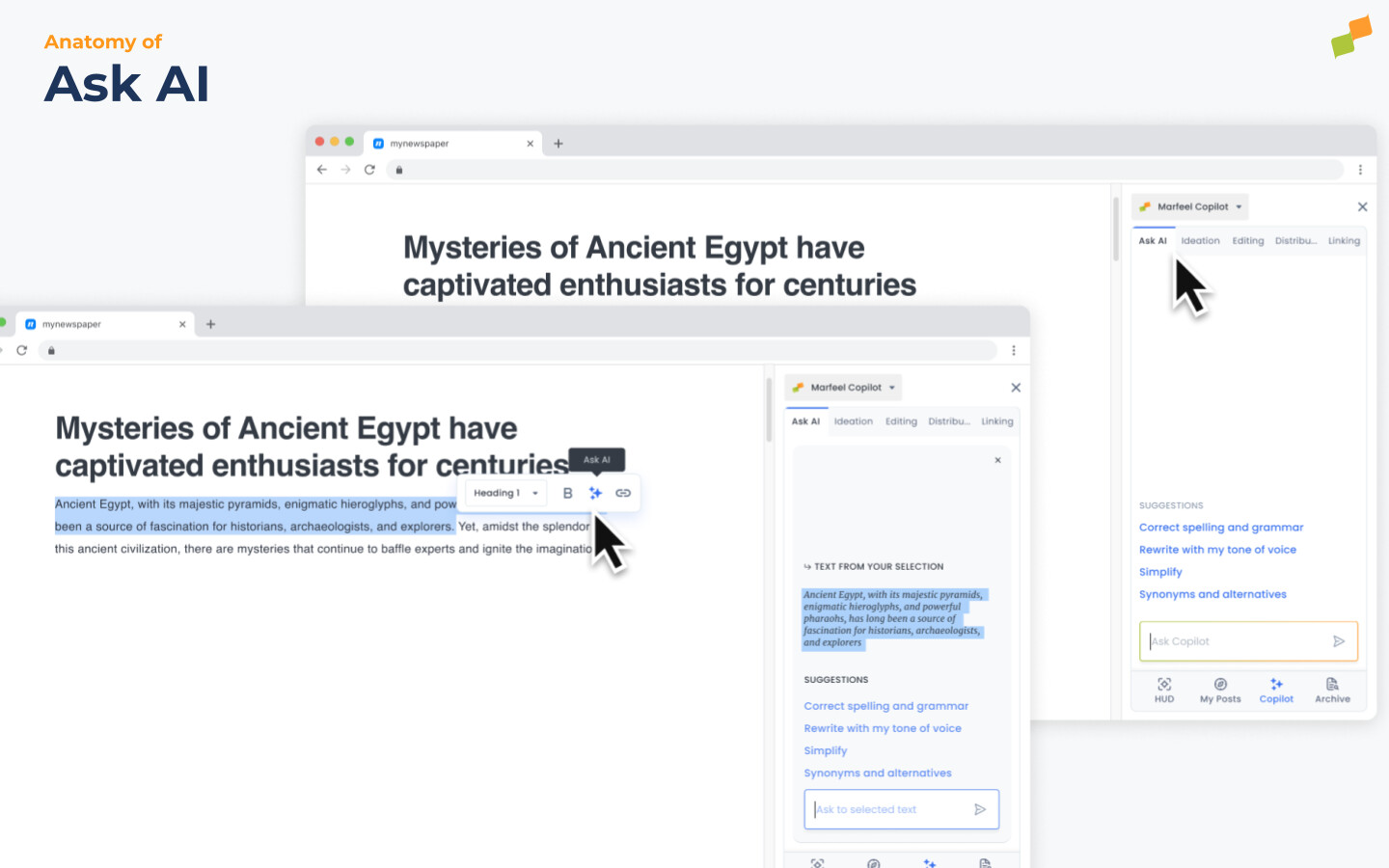This screenshot has height=868, width=1389.
Task: Click the Marfeel logo in the top corner
Action: pyautogui.click(x=1351, y=37)
